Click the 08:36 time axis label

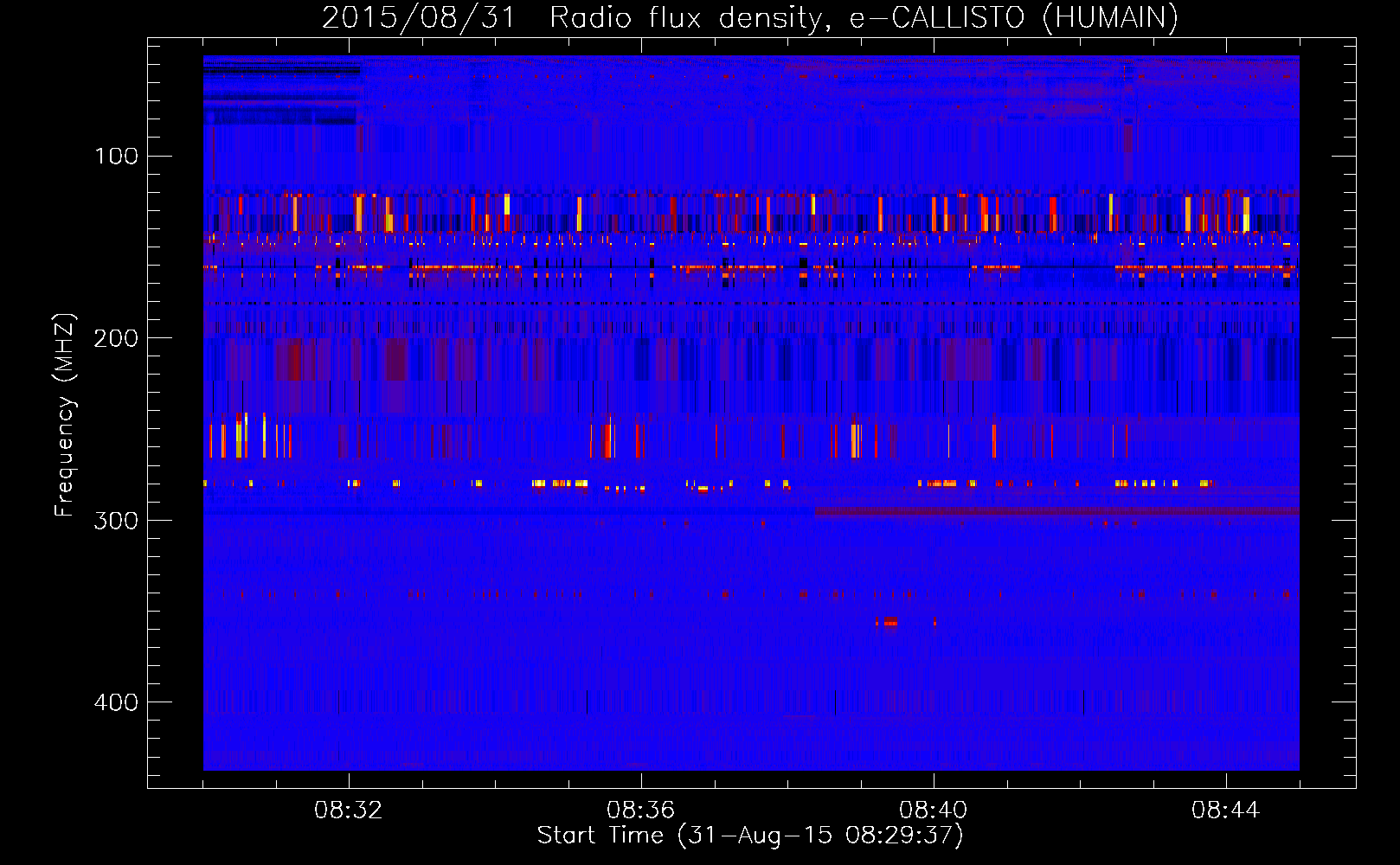click(641, 811)
